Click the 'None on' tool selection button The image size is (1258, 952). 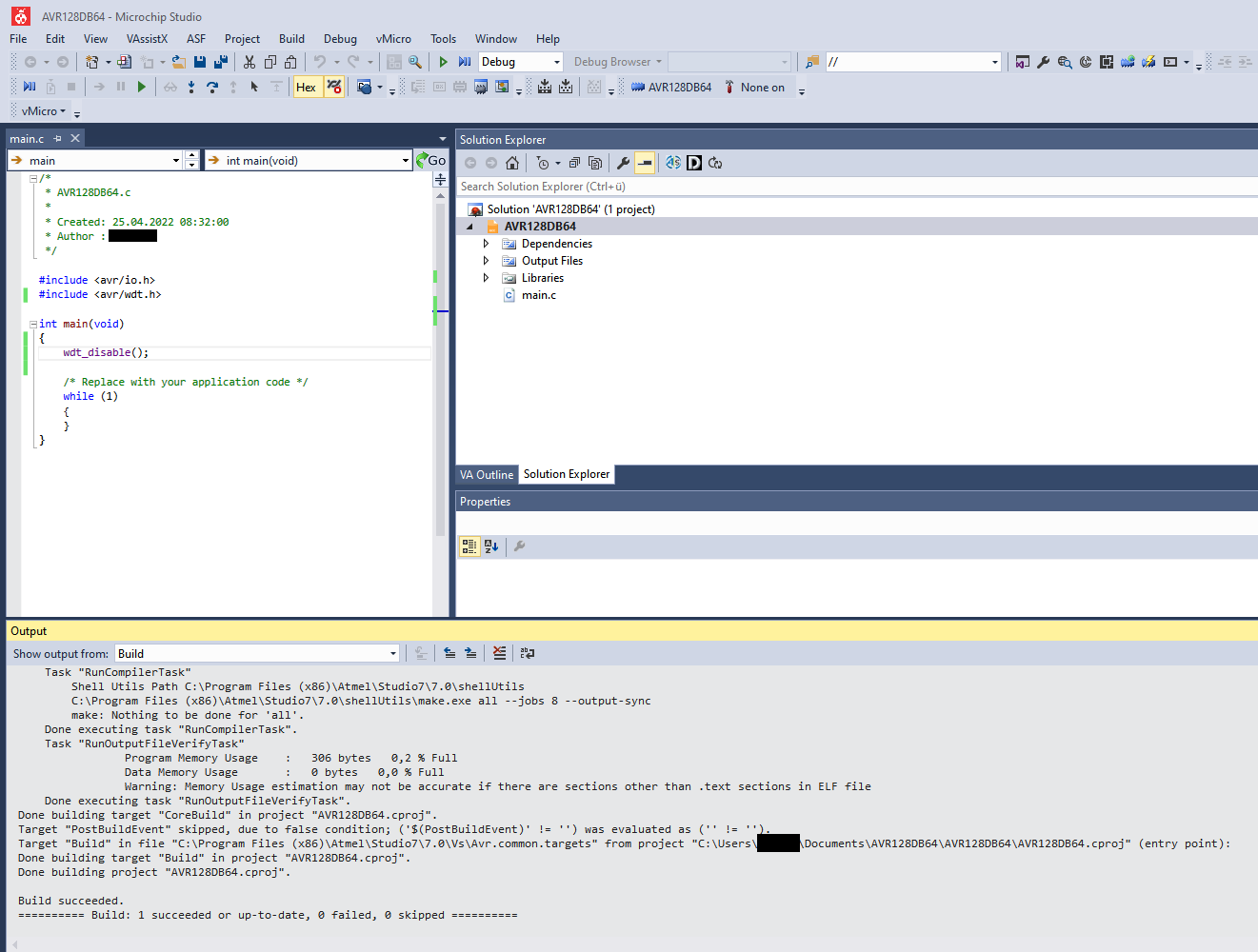pyautogui.click(x=754, y=88)
